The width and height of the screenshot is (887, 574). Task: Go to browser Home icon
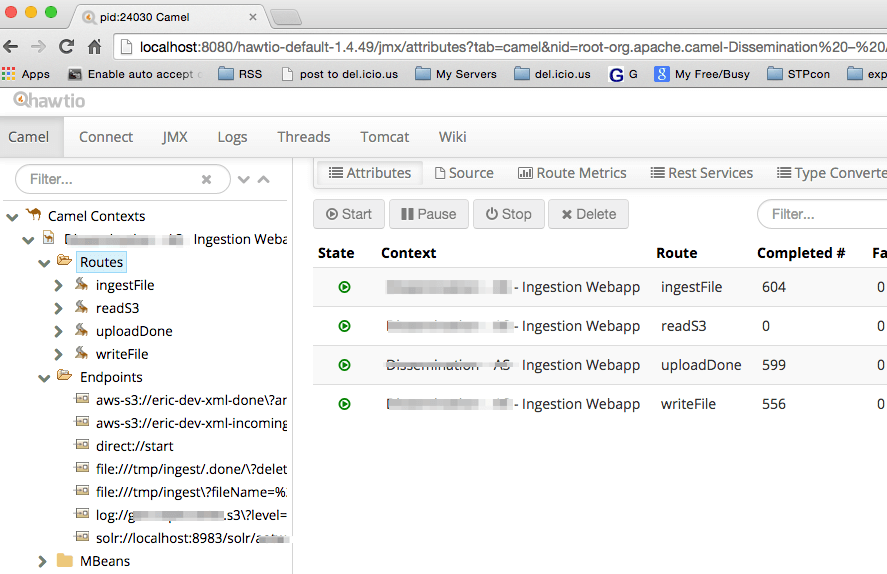[94, 46]
